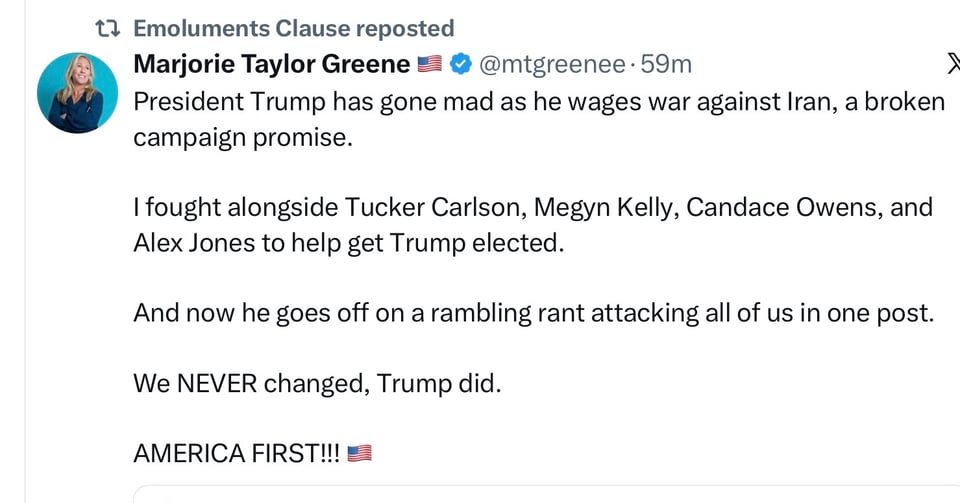Open the Emoluments Clause reposted link
Viewport: 960px width, 503px height.
[x=293, y=29]
